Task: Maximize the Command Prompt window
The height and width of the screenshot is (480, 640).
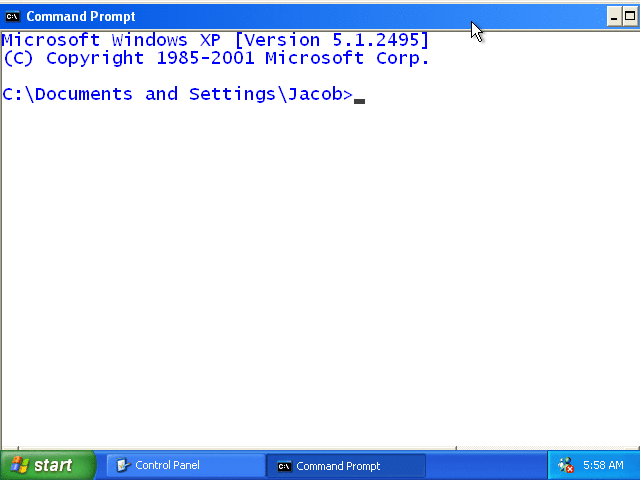Action: click(x=631, y=16)
